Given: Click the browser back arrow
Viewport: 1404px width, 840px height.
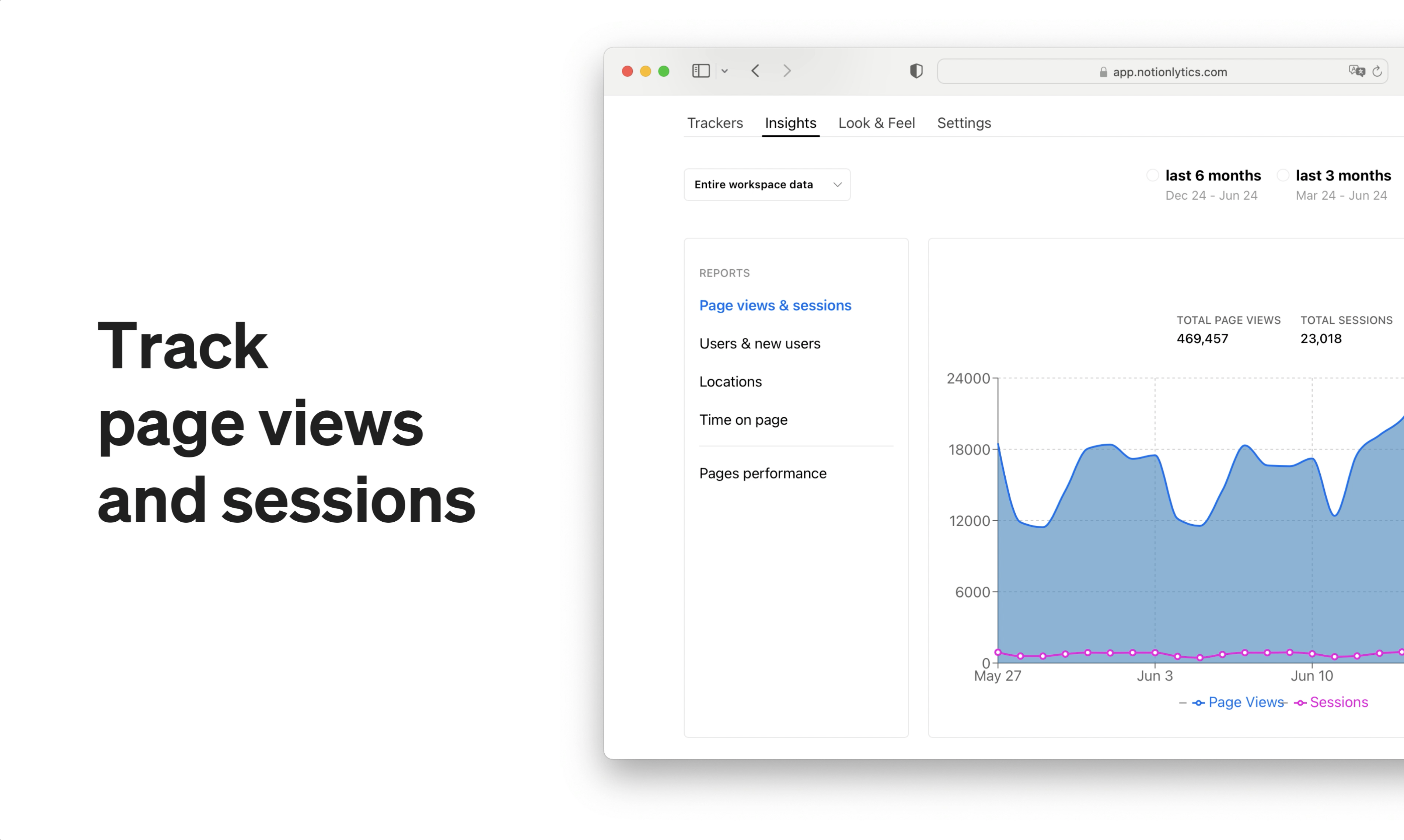Looking at the screenshot, I should tap(755, 71).
